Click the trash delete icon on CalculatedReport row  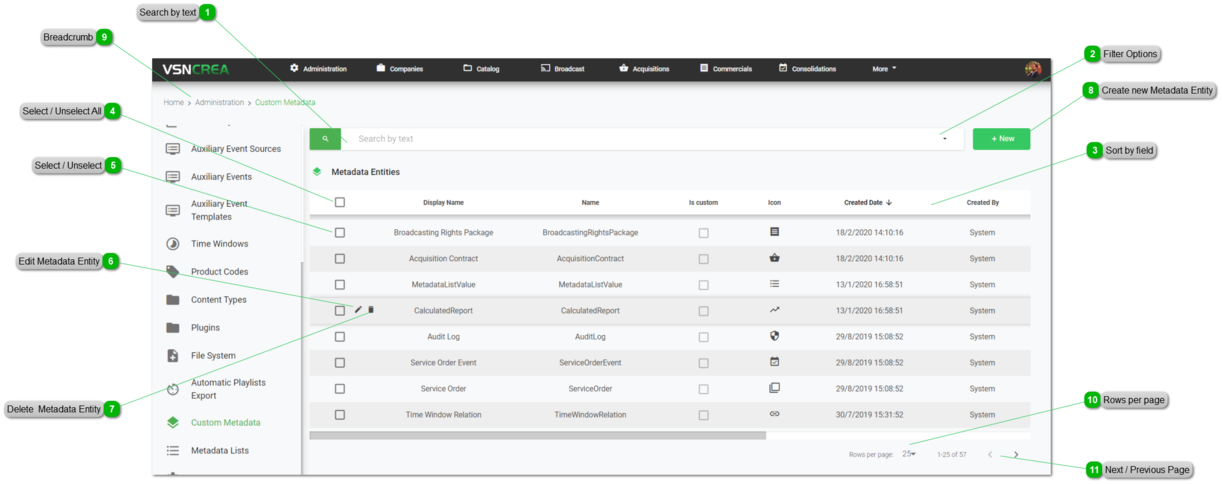[x=371, y=310]
